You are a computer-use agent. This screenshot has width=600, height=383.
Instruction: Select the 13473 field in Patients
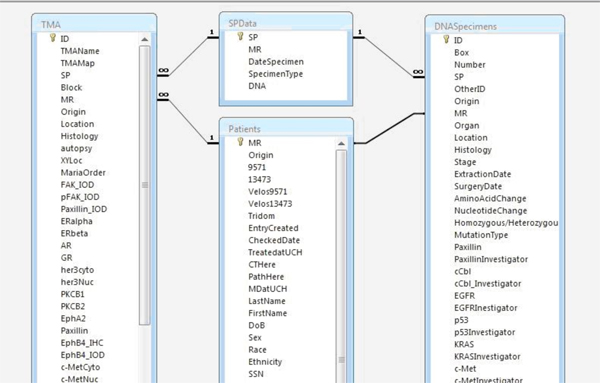click(x=259, y=180)
